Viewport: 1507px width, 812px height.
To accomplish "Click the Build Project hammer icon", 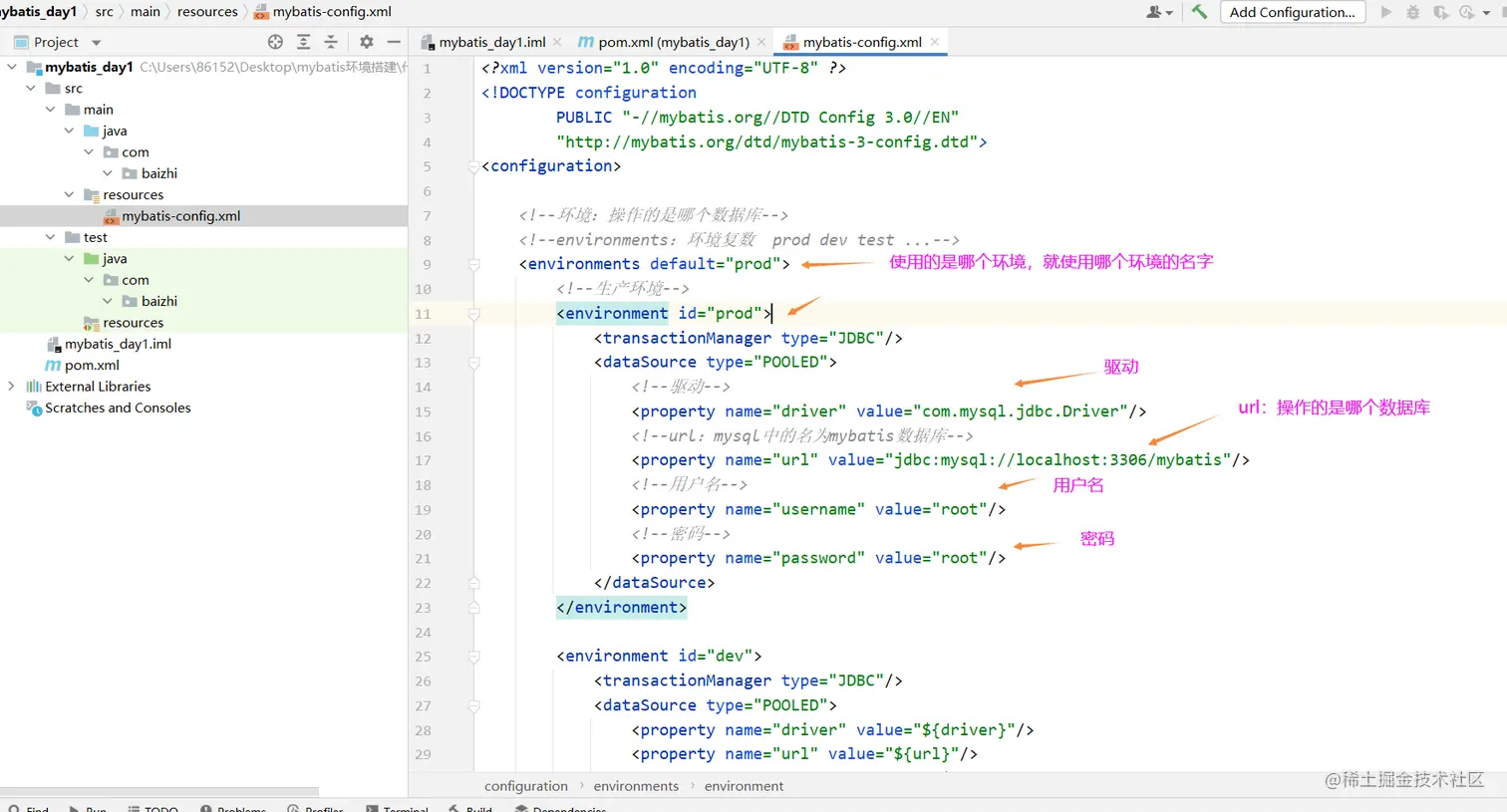I will coord(1199,12).
